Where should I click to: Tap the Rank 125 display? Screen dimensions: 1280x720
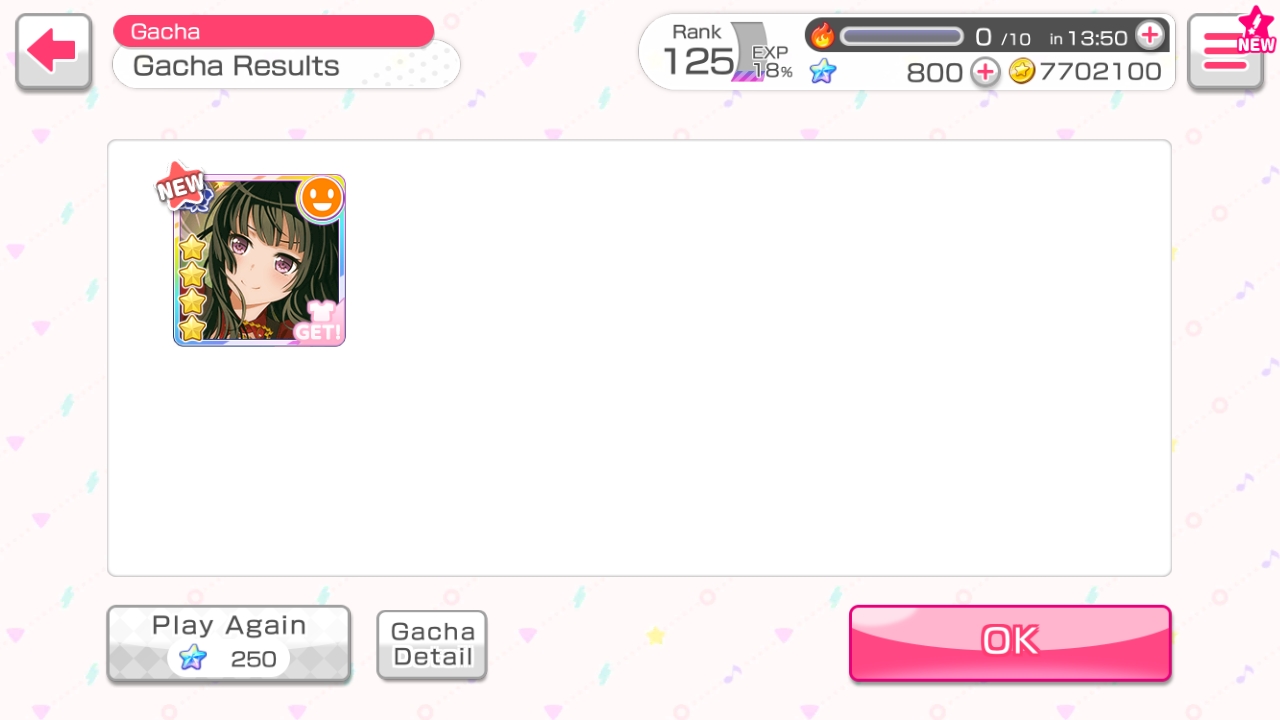698,51
